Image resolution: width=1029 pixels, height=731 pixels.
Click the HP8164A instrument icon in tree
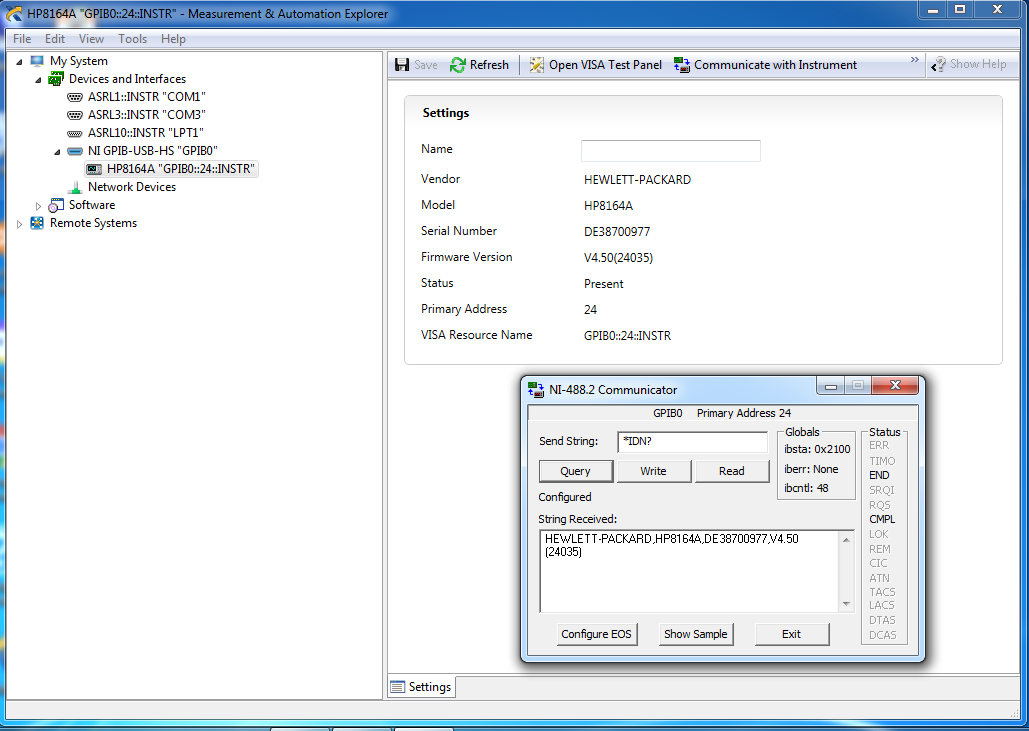pos(94,169)
